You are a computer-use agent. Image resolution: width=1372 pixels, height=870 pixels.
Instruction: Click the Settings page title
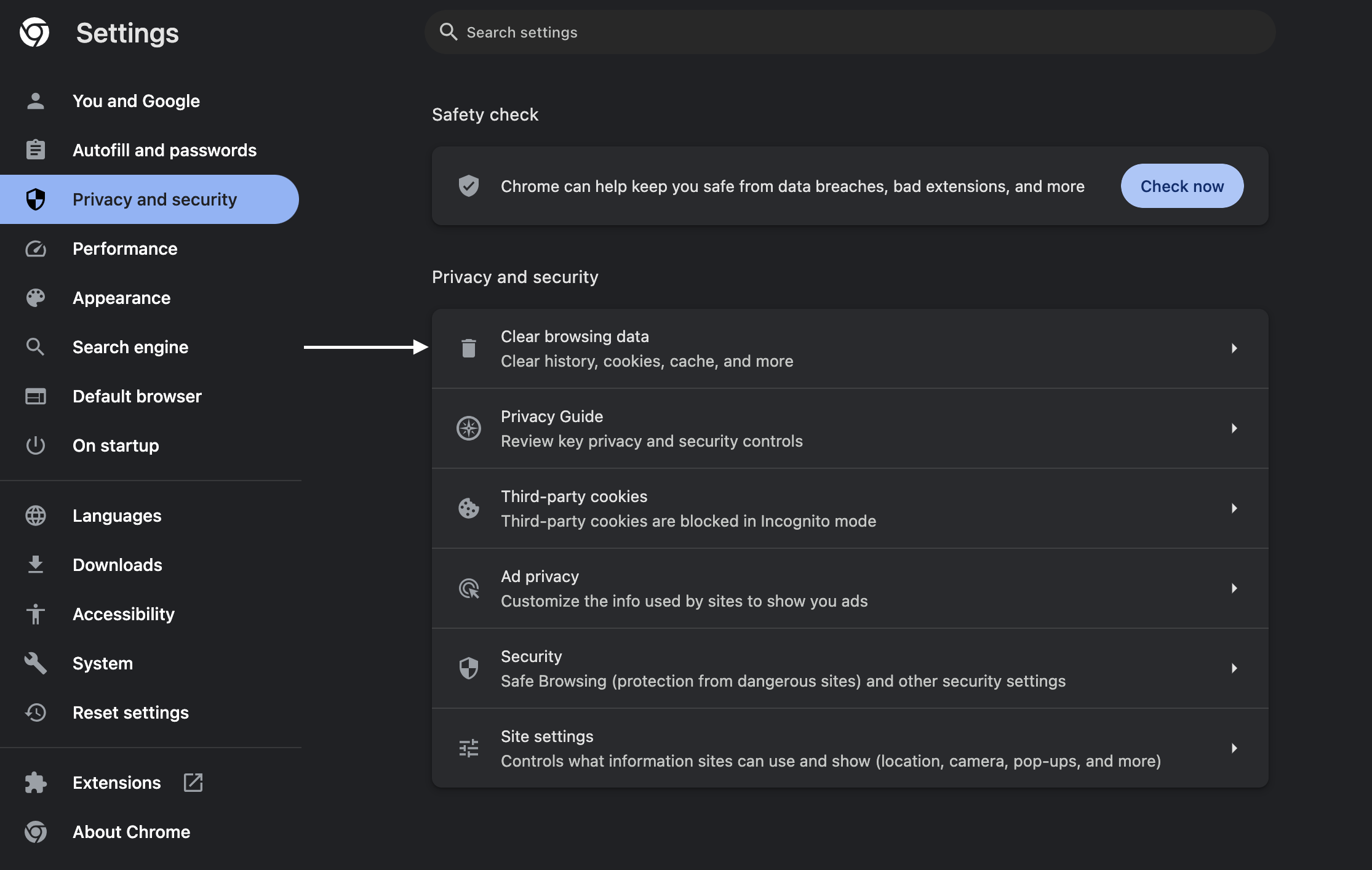127,33
